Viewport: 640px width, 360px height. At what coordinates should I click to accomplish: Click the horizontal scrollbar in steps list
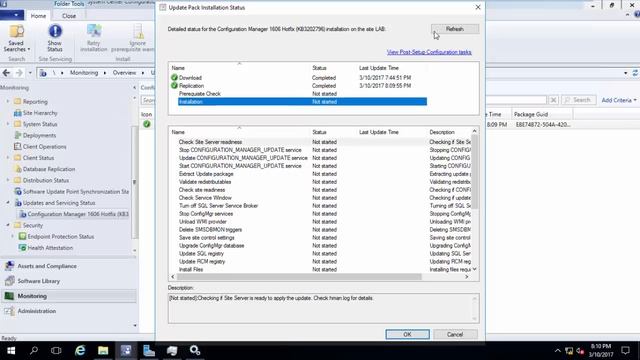pos(299,277)
